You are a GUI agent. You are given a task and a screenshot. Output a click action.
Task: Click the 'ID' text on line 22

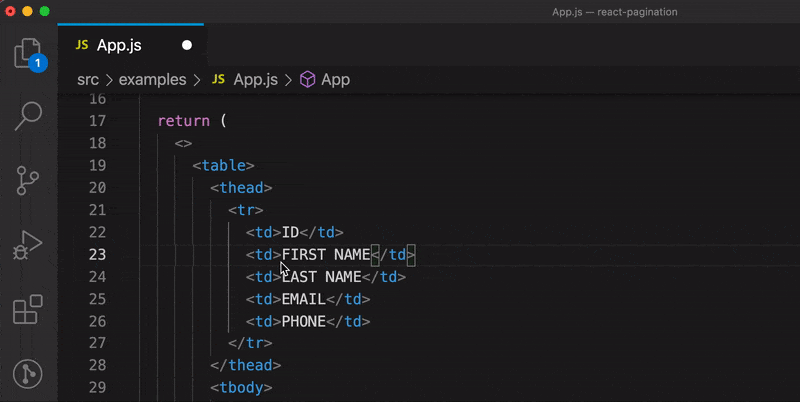point(290,233)
